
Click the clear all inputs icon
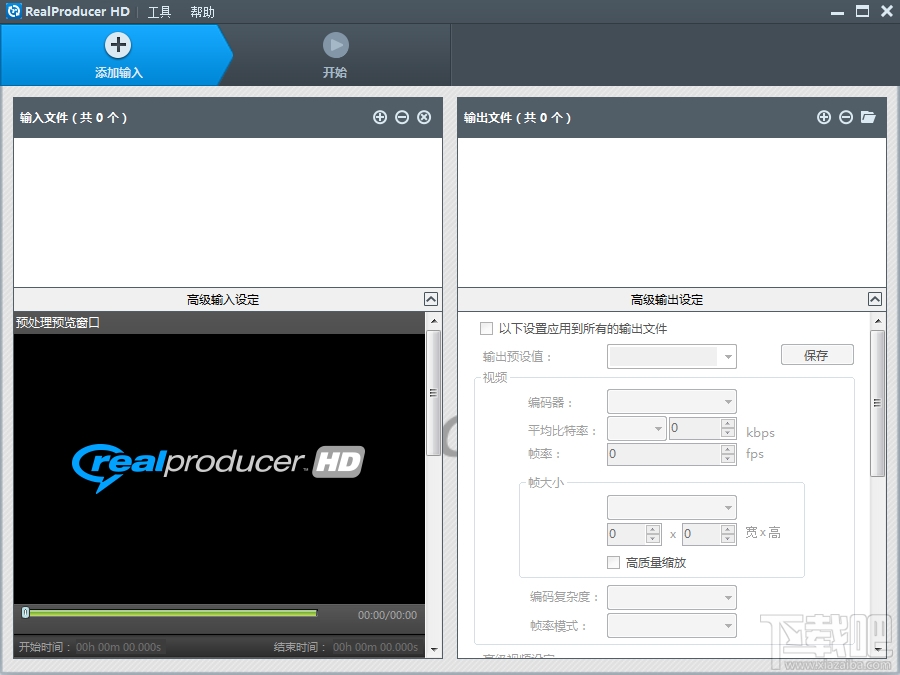coord(424,117)
